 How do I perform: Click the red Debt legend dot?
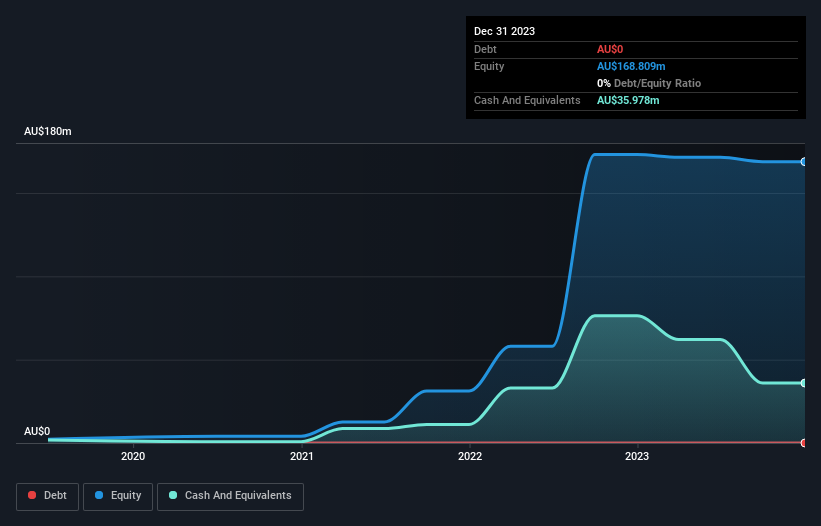pos(32,495)
